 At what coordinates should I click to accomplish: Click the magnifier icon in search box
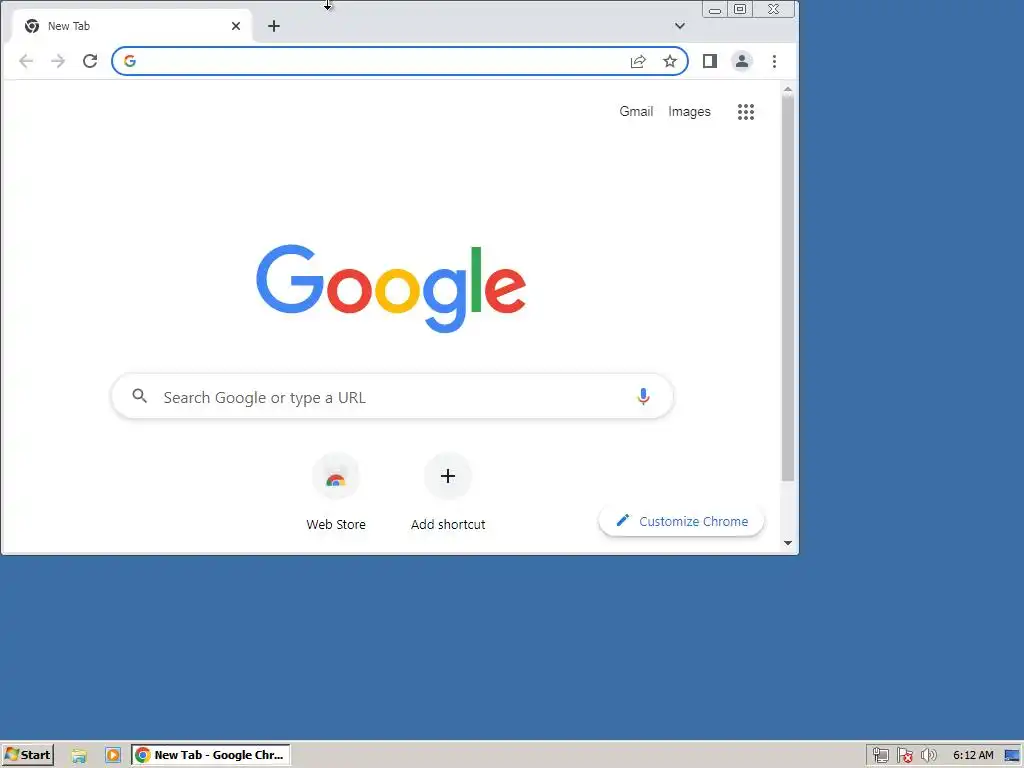pos(140,396)
